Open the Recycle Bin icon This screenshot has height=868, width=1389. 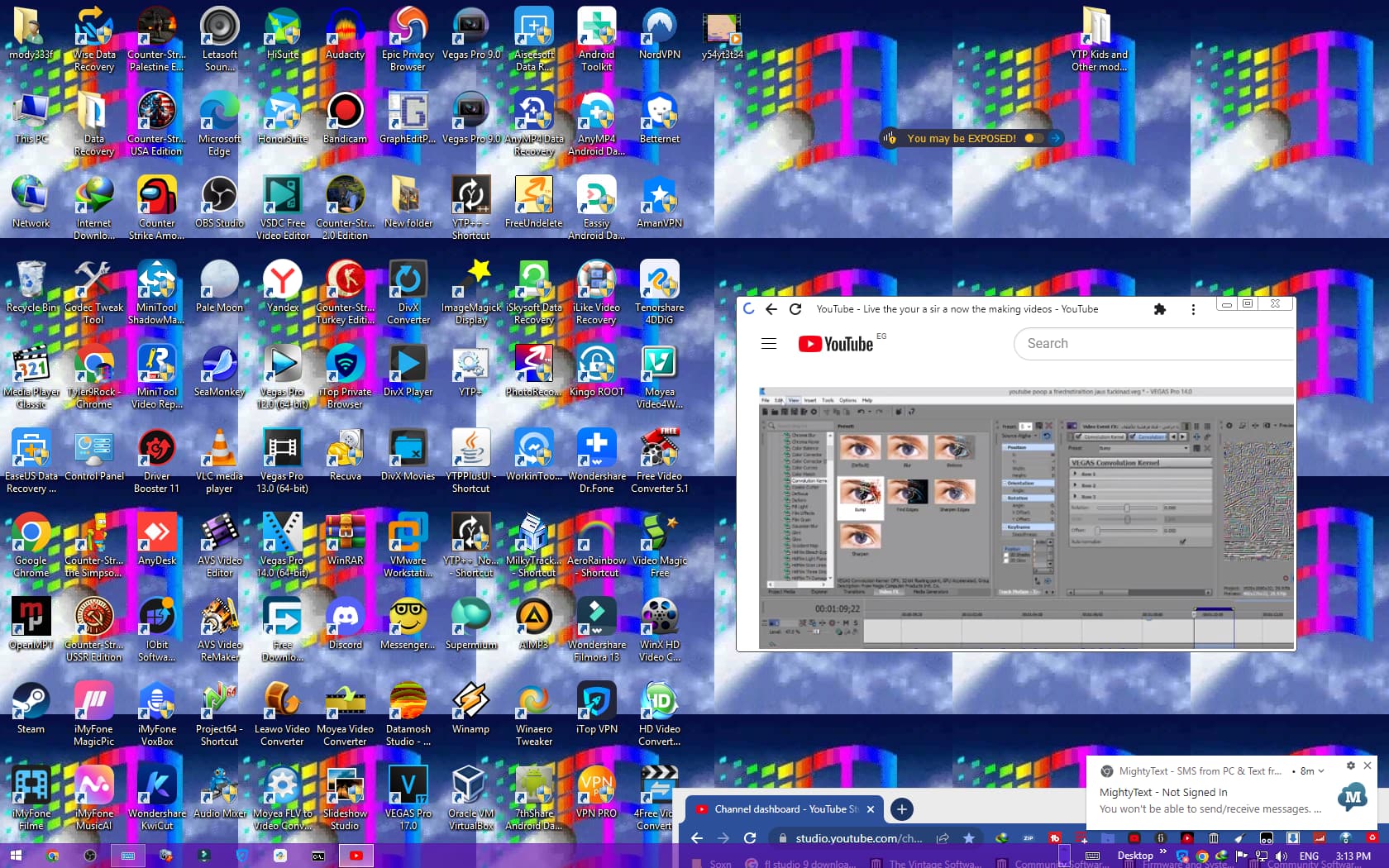tap(31, 287)
